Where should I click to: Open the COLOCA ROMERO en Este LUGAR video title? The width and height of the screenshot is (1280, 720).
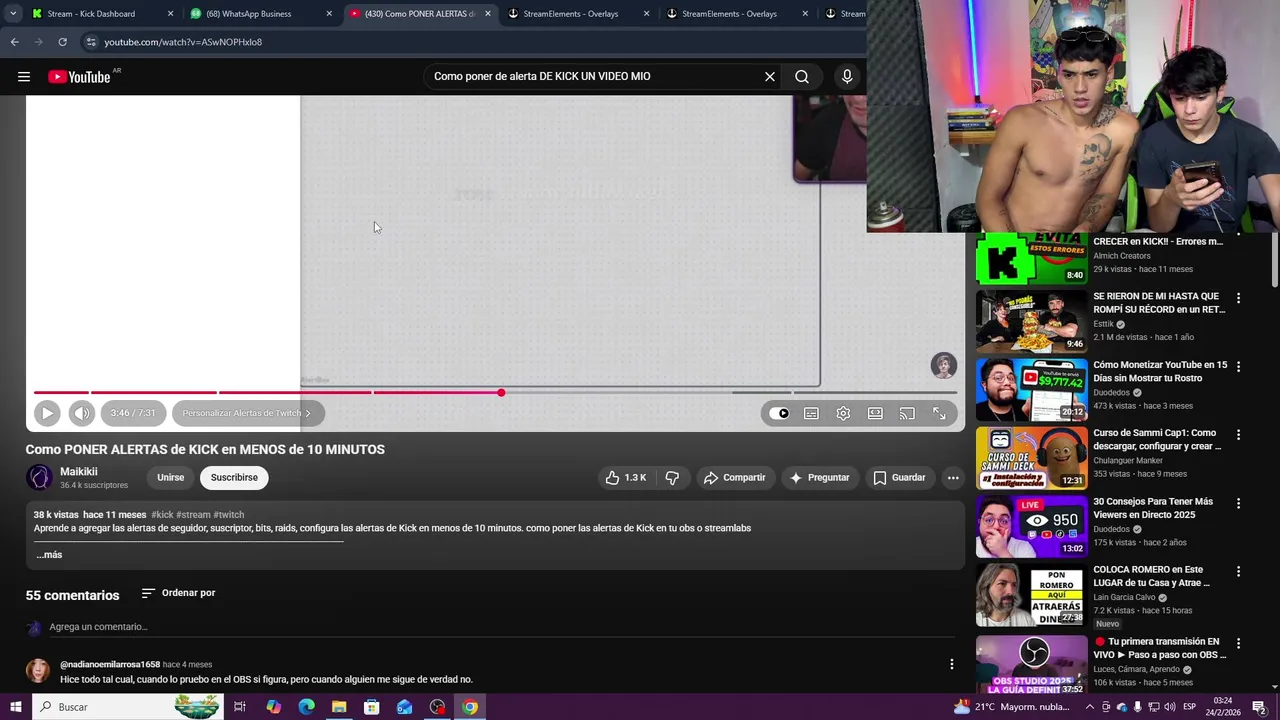(1151, 576)
